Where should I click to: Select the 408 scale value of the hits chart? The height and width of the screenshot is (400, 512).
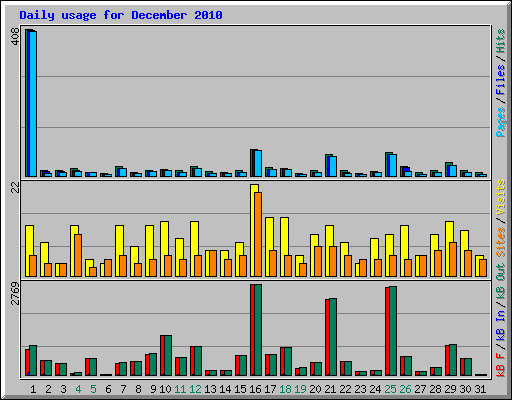click(x=15, y=37)
